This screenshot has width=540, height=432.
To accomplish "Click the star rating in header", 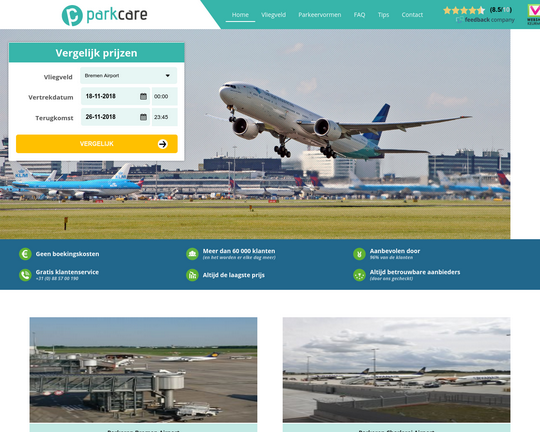I will [x=464, y=10].
